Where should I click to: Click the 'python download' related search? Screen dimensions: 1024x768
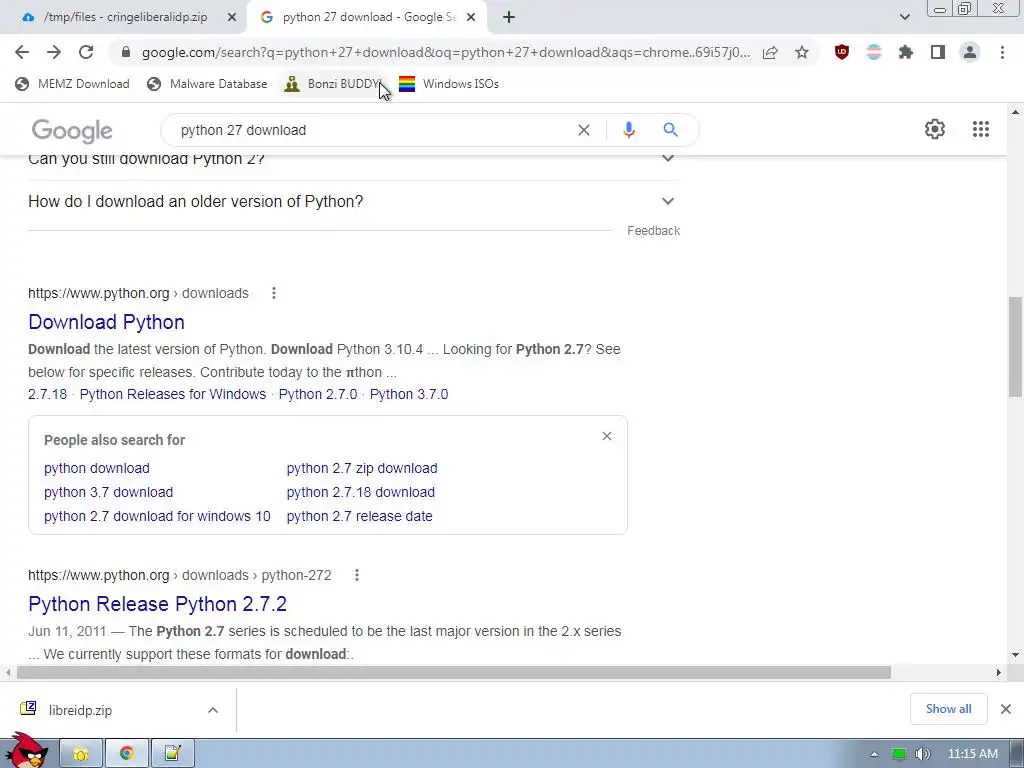point(97,468)
